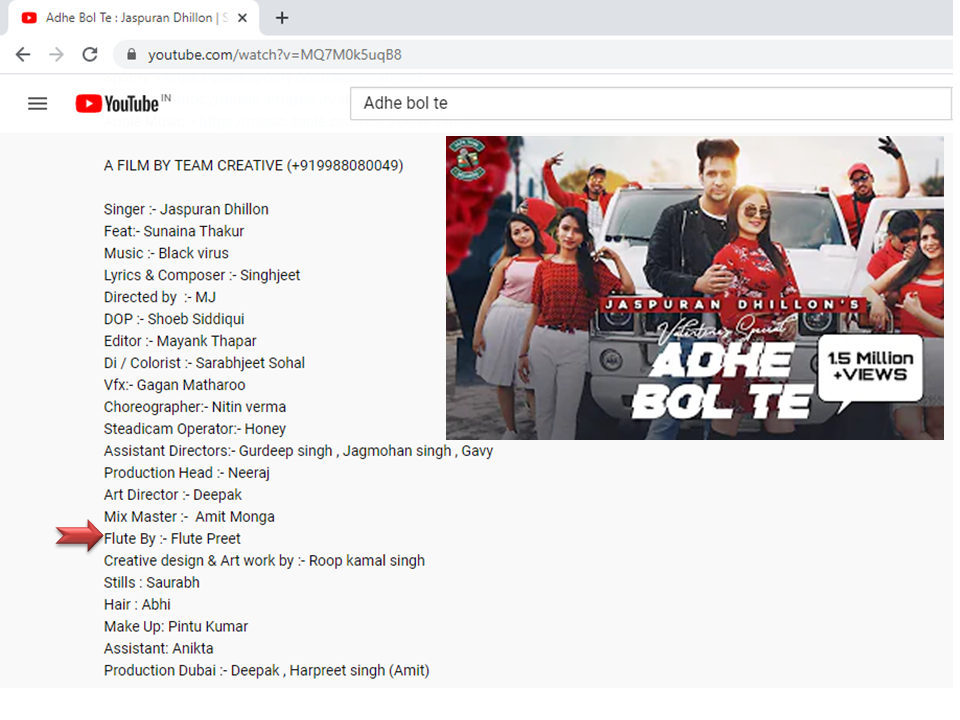Image resolution: width=960 pixels, height=720 pixels.
Task: Open the YouTube hamburger guide menu
Action: (x=37, y=103)
